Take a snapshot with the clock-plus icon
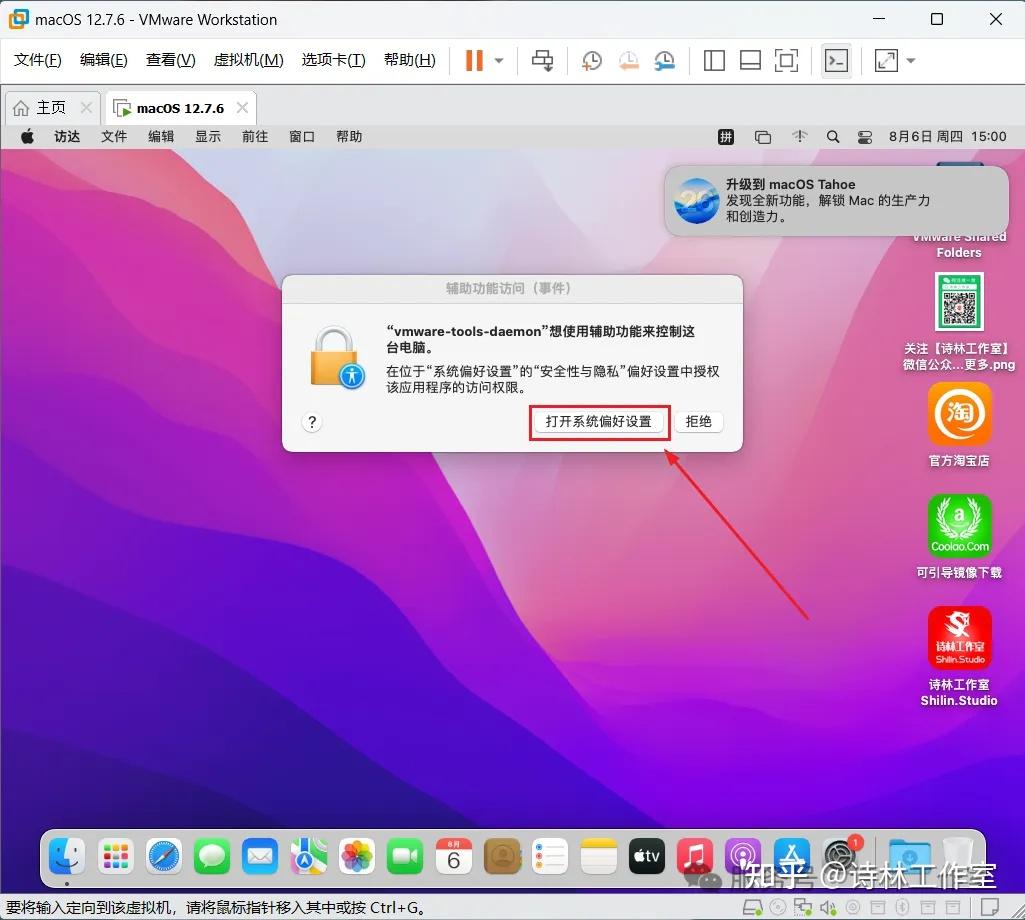1025x920 pixels. click(x=592, y=61)
